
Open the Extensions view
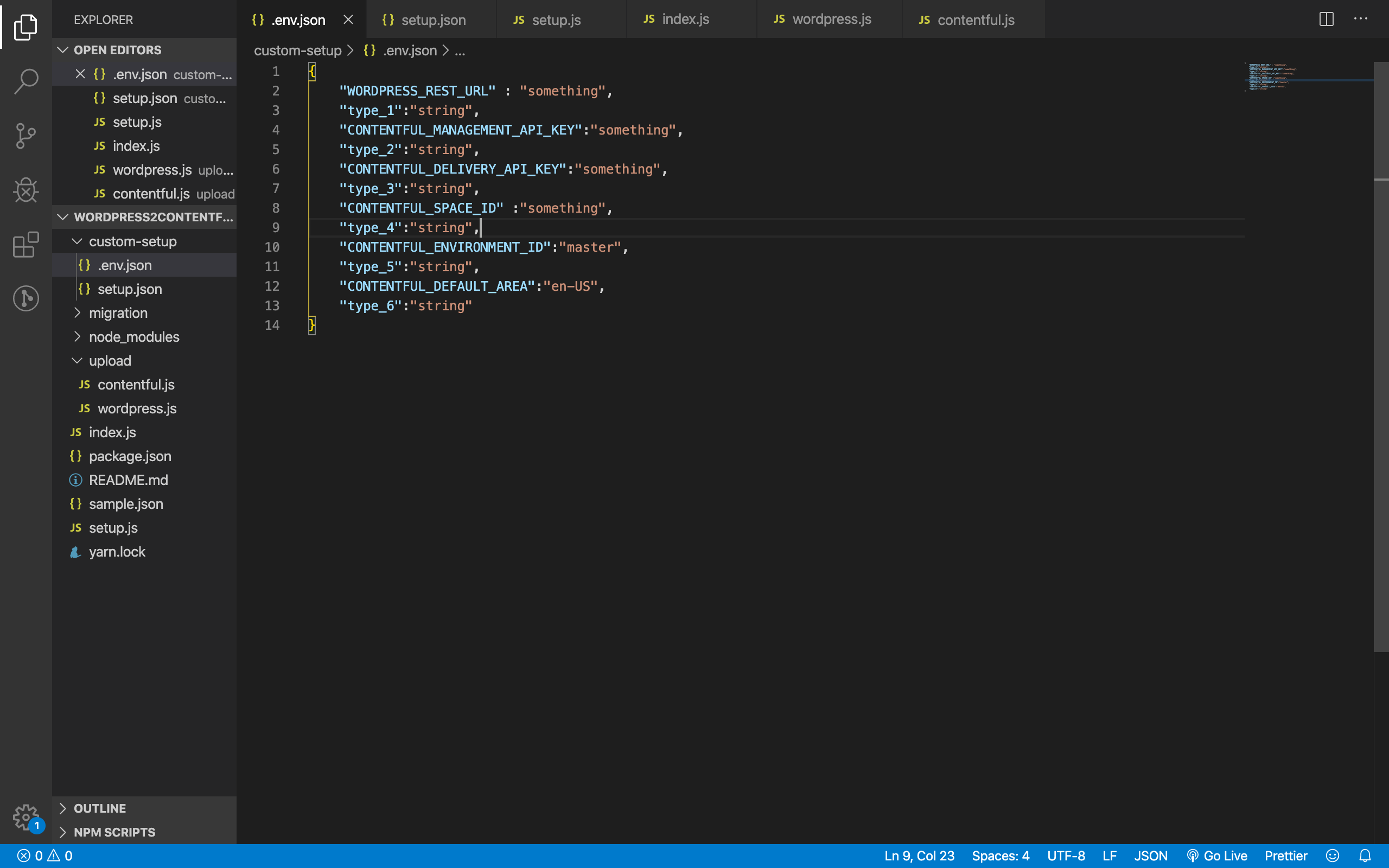[x=26, y=245]
